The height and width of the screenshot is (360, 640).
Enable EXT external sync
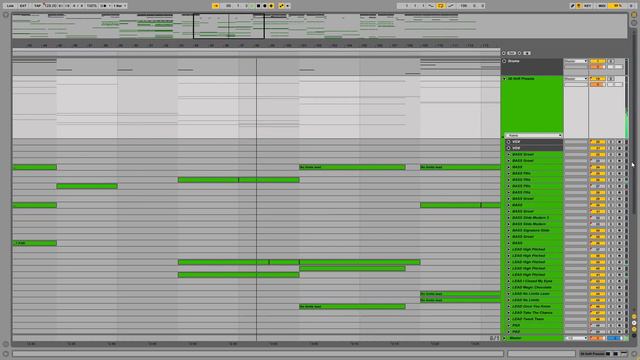point(23,6)
